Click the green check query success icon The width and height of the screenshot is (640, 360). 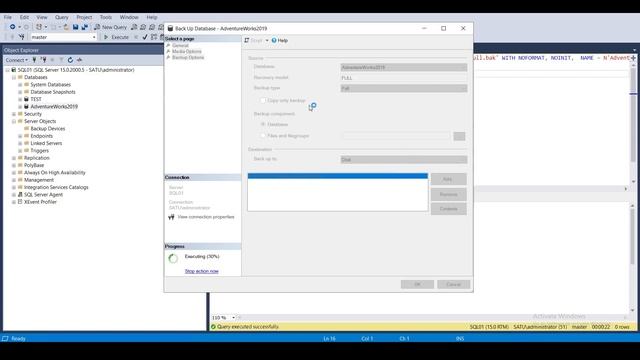(213, 327)
